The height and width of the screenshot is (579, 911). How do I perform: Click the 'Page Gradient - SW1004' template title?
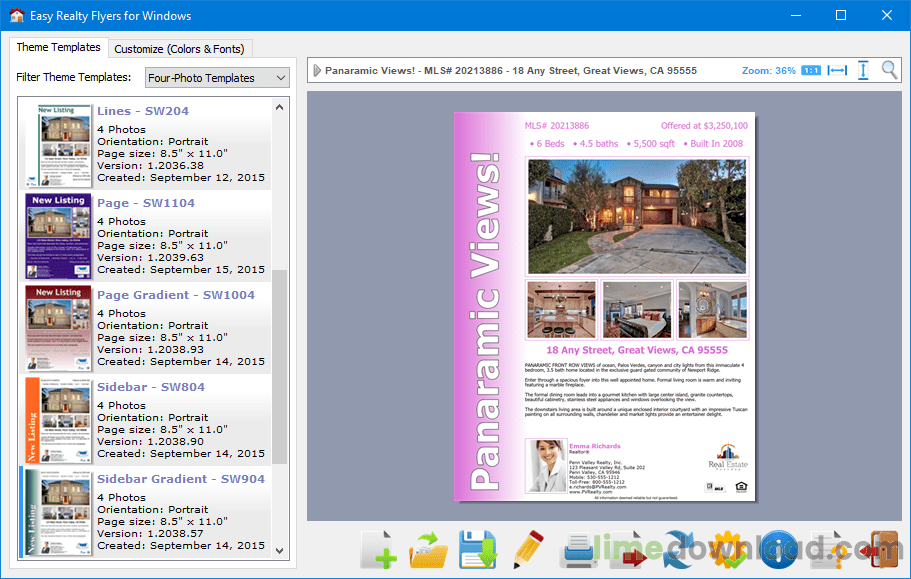176,295
